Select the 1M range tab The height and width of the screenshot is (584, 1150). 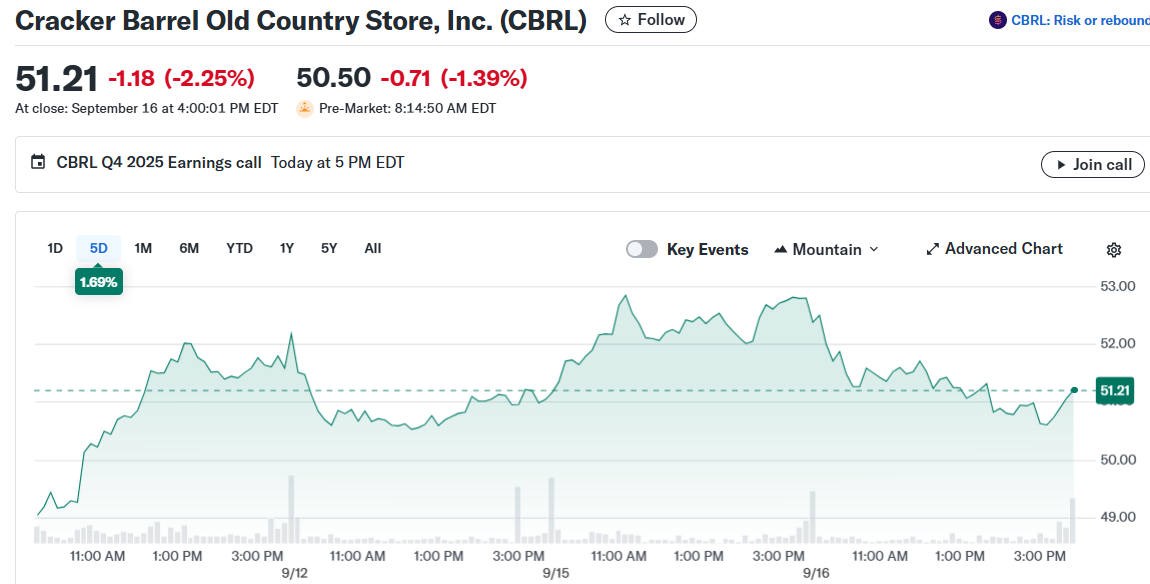pos(143,249)
